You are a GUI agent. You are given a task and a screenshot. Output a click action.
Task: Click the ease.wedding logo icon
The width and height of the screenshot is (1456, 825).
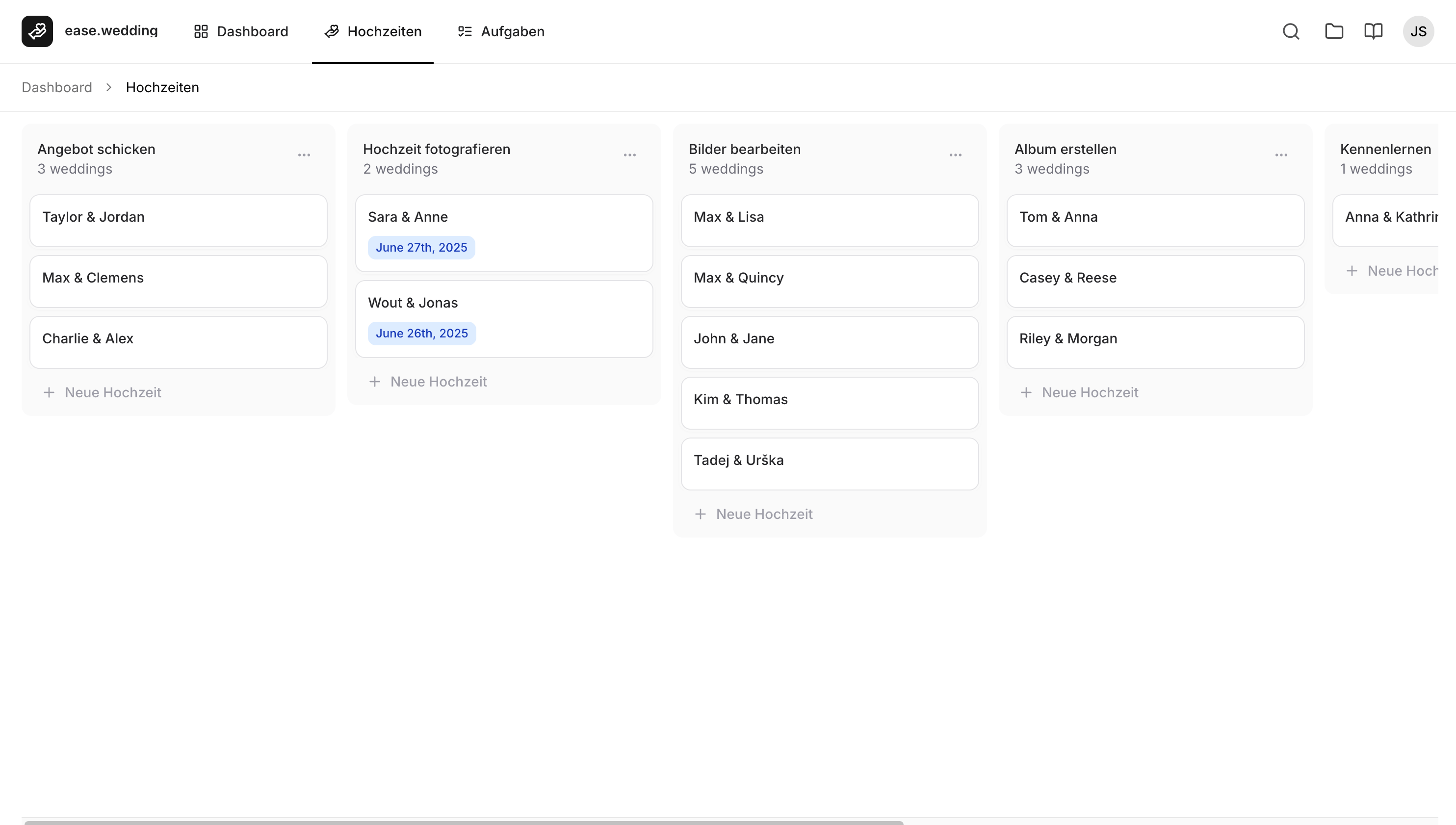coord(36,31)
